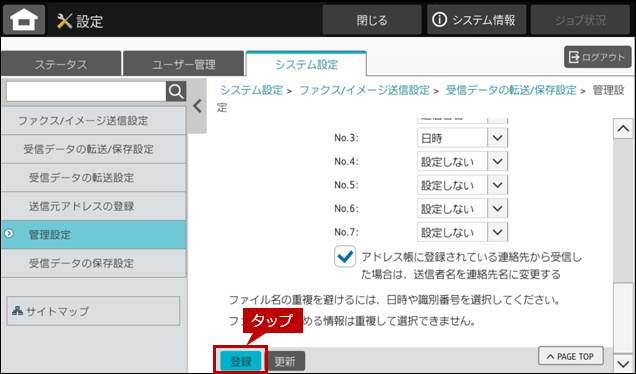Open 受信データの転送設定 in the sidebar
The image size is (636, 374).
93,178
